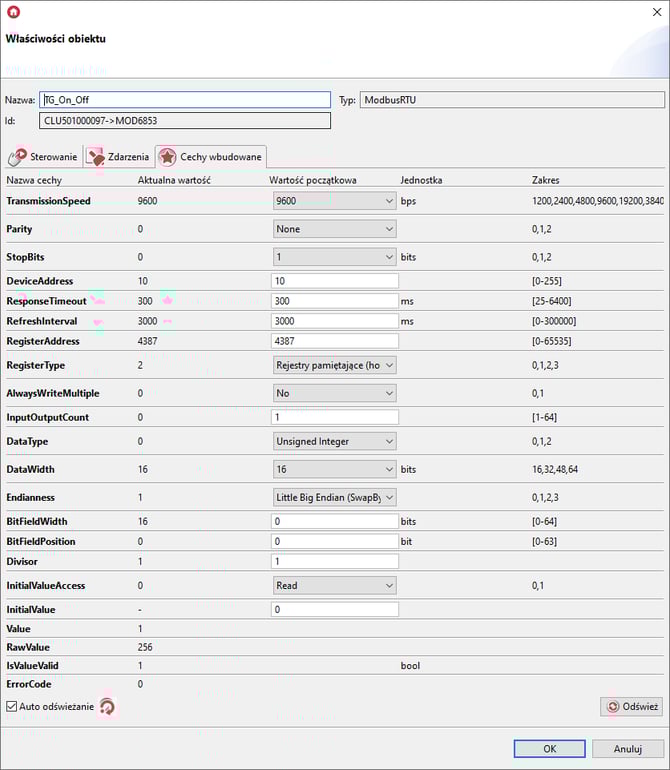Expand the Parity dropdown
The width and height of the screenshot is (670, 770).
(335, 229)
